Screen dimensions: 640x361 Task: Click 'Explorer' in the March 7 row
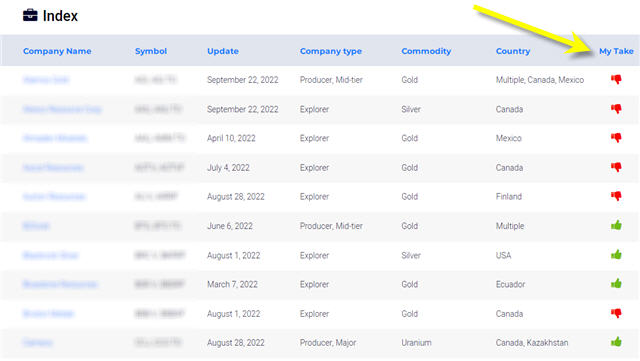click(314, 284)
